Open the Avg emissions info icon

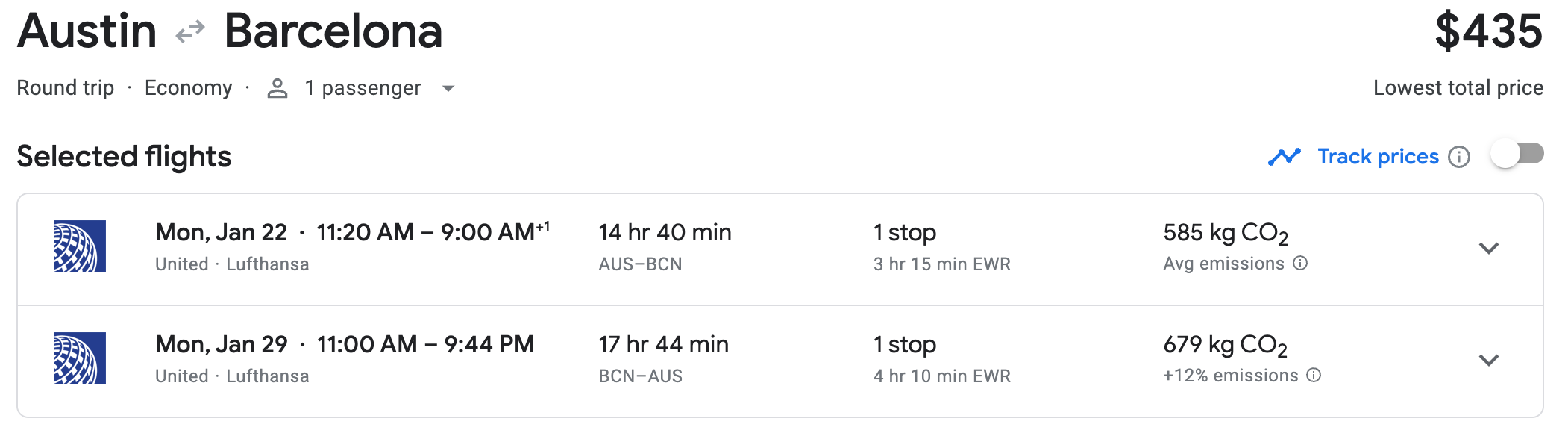(x=1300, y=264)
